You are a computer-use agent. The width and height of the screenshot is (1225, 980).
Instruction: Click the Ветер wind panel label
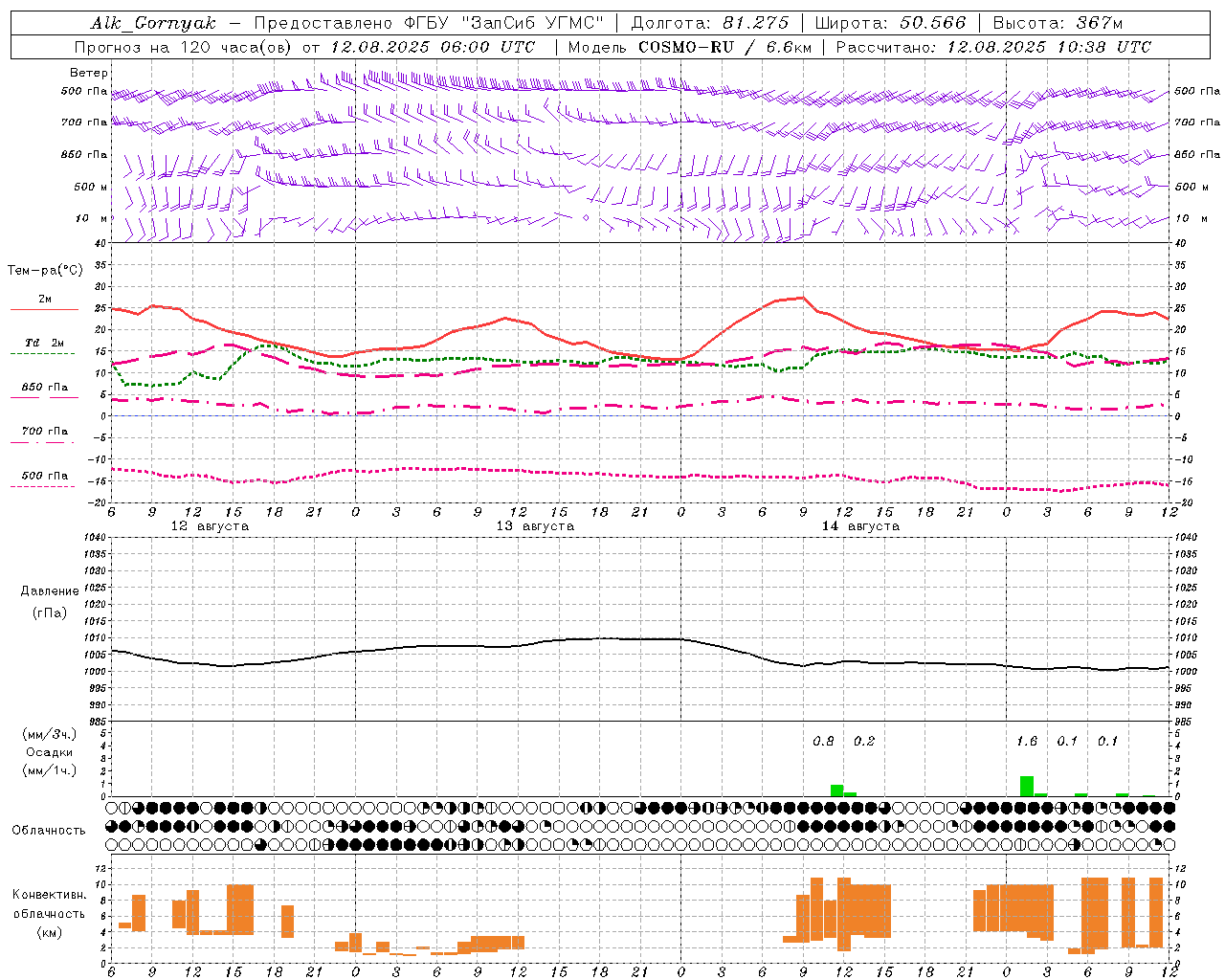point(89,73)
